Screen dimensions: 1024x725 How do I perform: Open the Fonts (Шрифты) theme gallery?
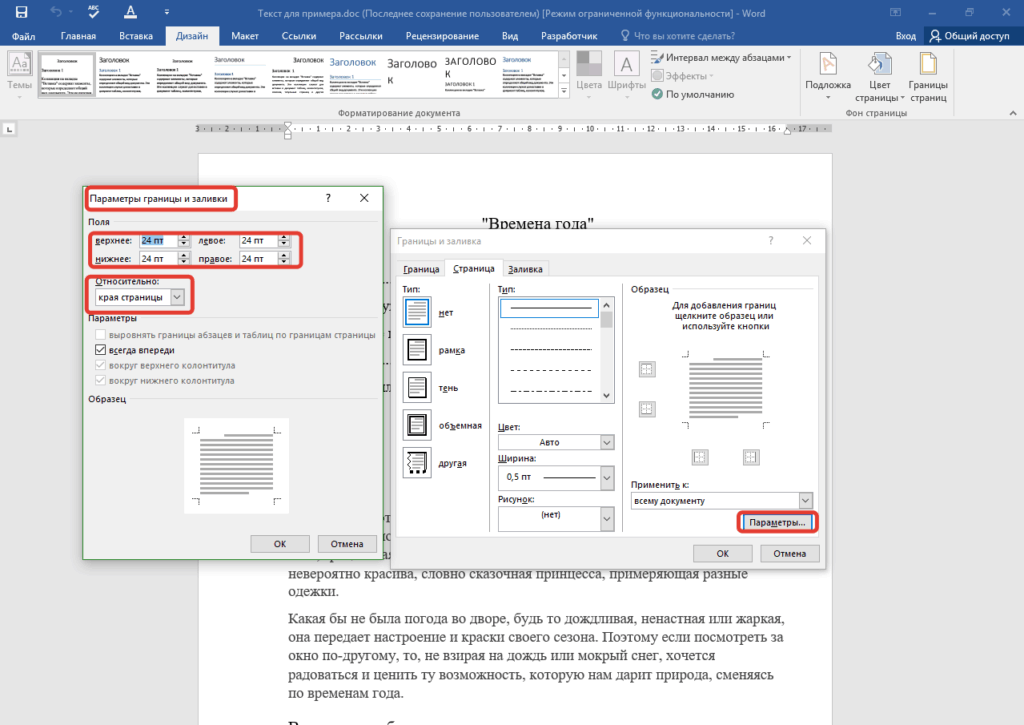(x=627, y=72)
